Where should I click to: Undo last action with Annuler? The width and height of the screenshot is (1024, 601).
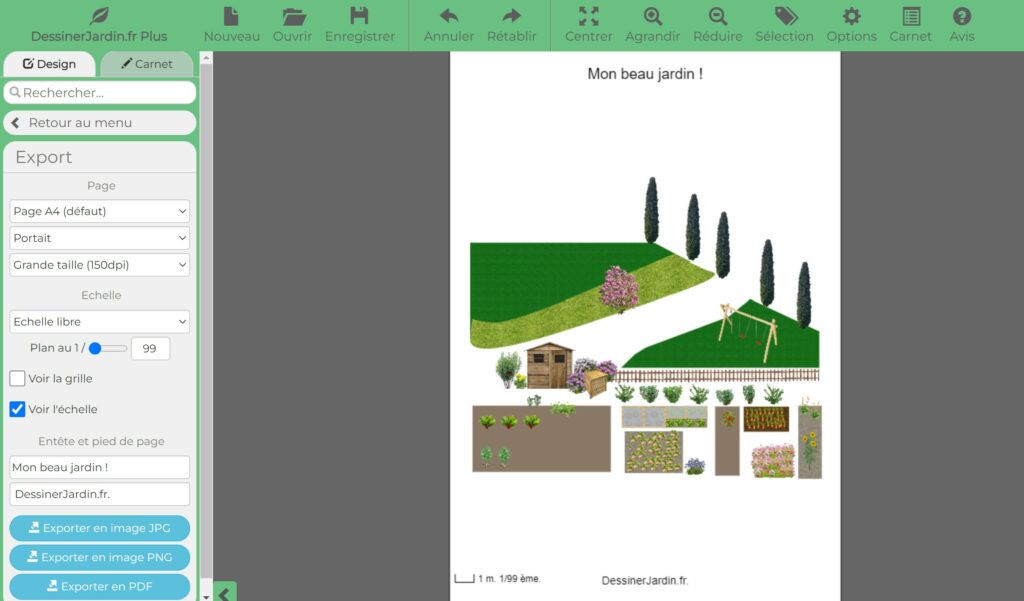point(449,25)
